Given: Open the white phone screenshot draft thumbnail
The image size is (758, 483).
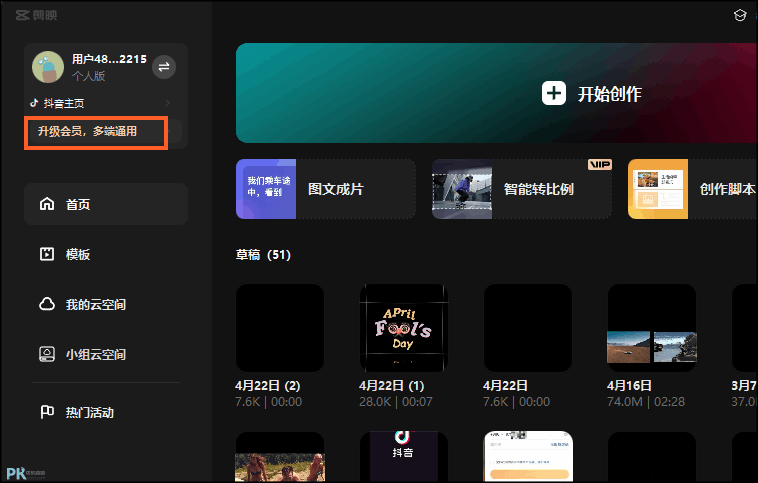Looking at the screenshot, I should click(x=528, y=456).
